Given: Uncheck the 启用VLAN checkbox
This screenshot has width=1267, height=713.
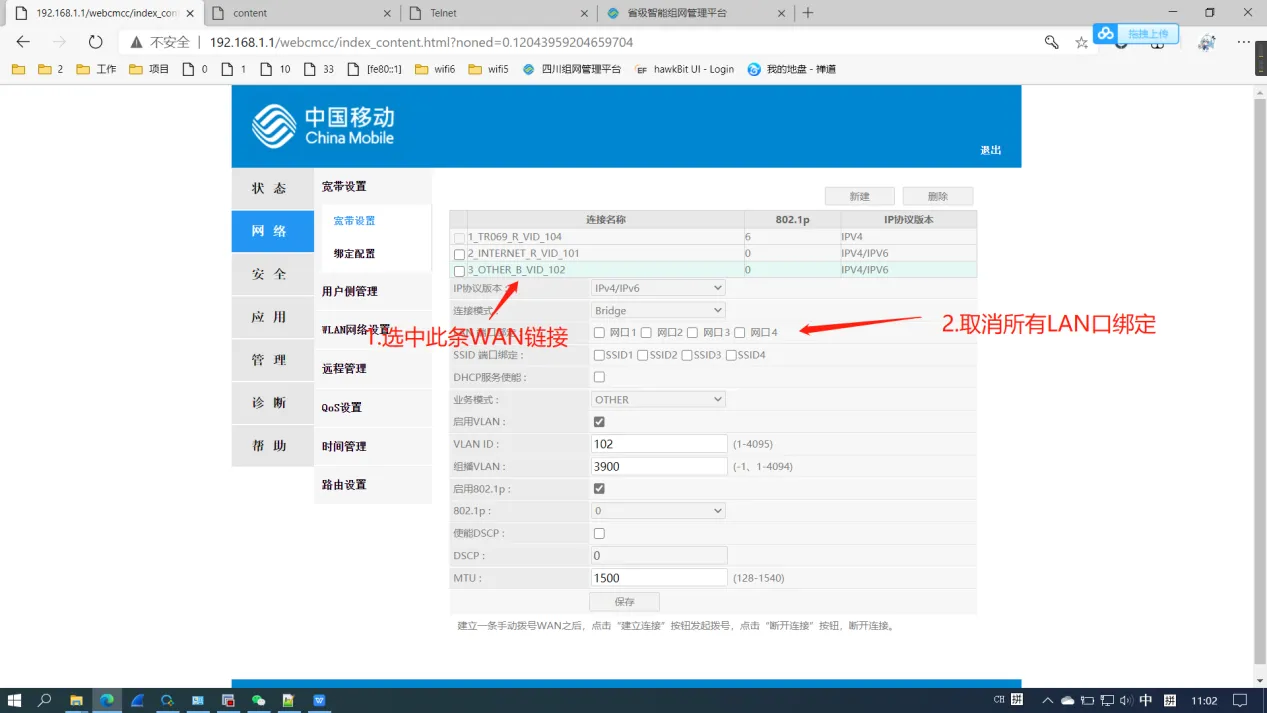Looking at the screenshot, I should [599, 422].
